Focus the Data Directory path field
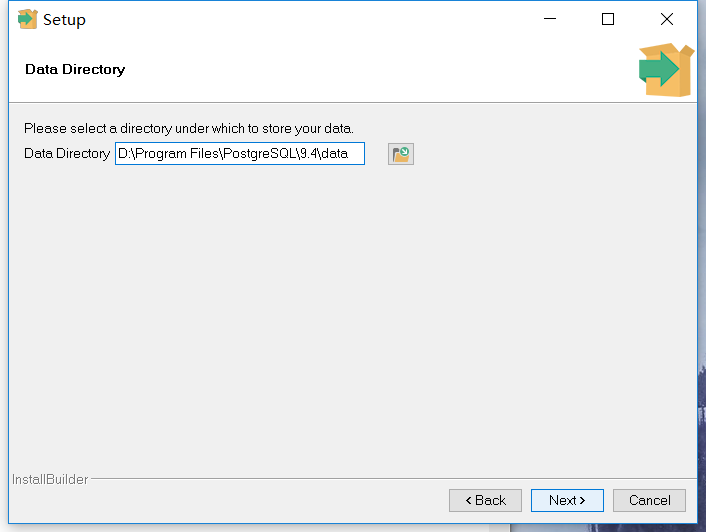Viewport: 706px width, 532px height. click(x=240, y=153)
